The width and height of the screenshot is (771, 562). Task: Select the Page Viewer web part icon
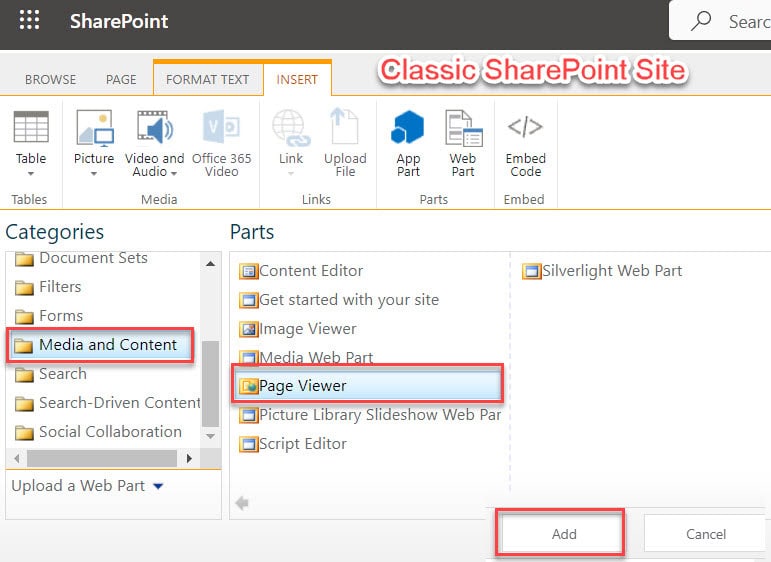click(x=248, y=386)
